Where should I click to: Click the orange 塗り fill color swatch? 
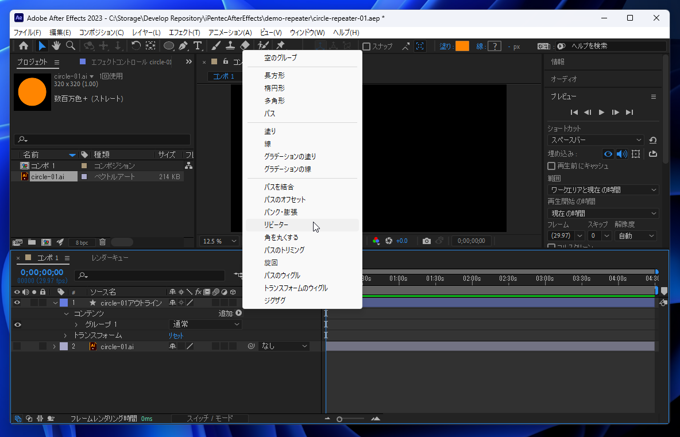pos(462,46)
